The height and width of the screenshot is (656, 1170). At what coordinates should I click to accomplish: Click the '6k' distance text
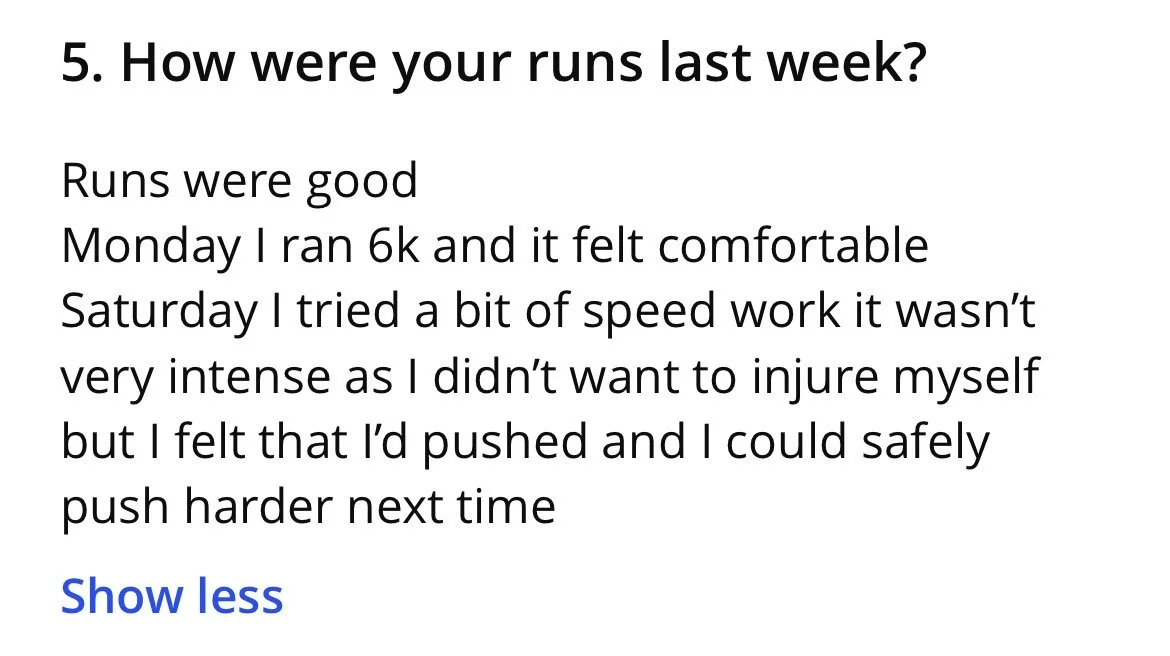tap(393, 246)
